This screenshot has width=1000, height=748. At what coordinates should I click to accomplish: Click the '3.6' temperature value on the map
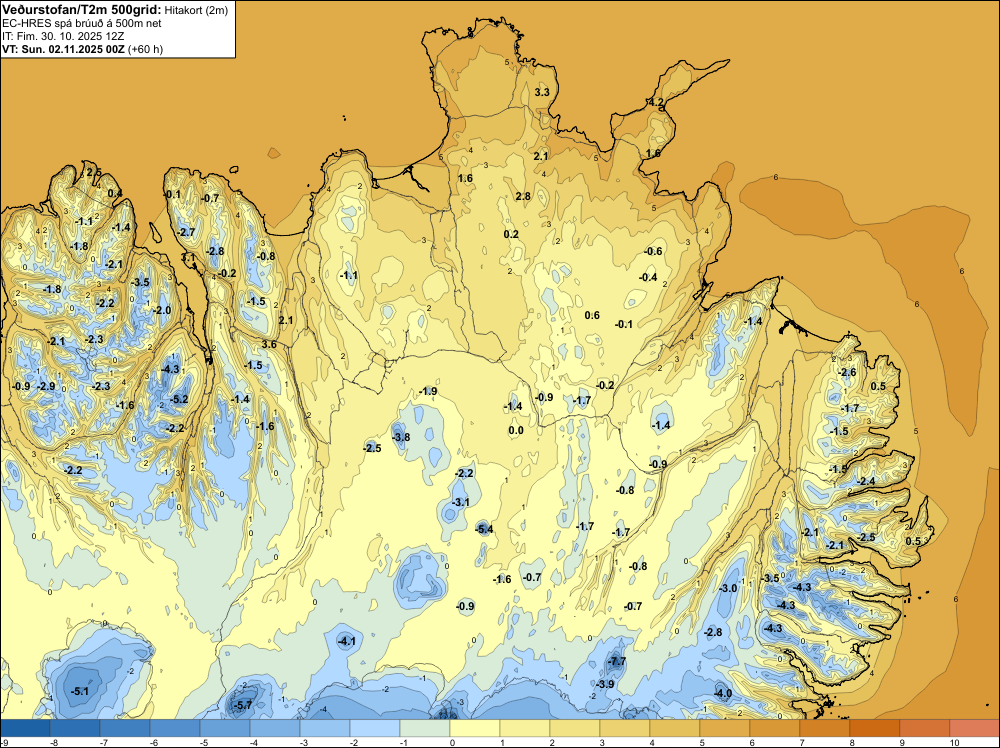point(269,344)
